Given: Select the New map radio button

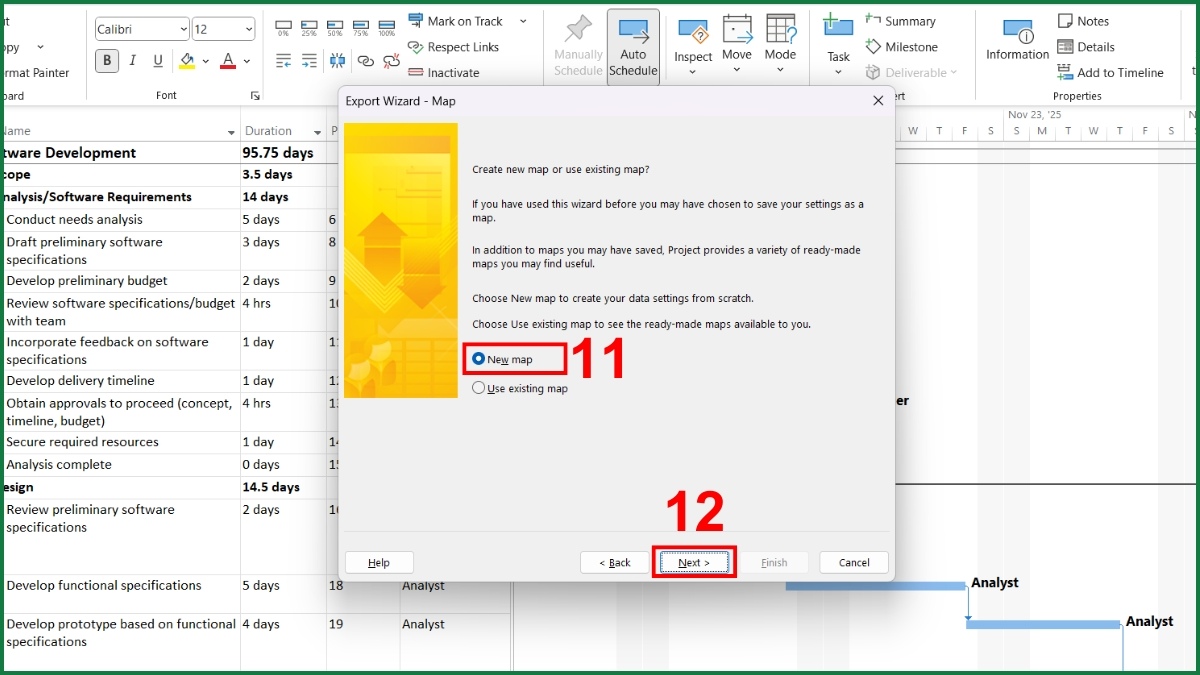Looking at the screenshot, I should [x=480, y=357].
